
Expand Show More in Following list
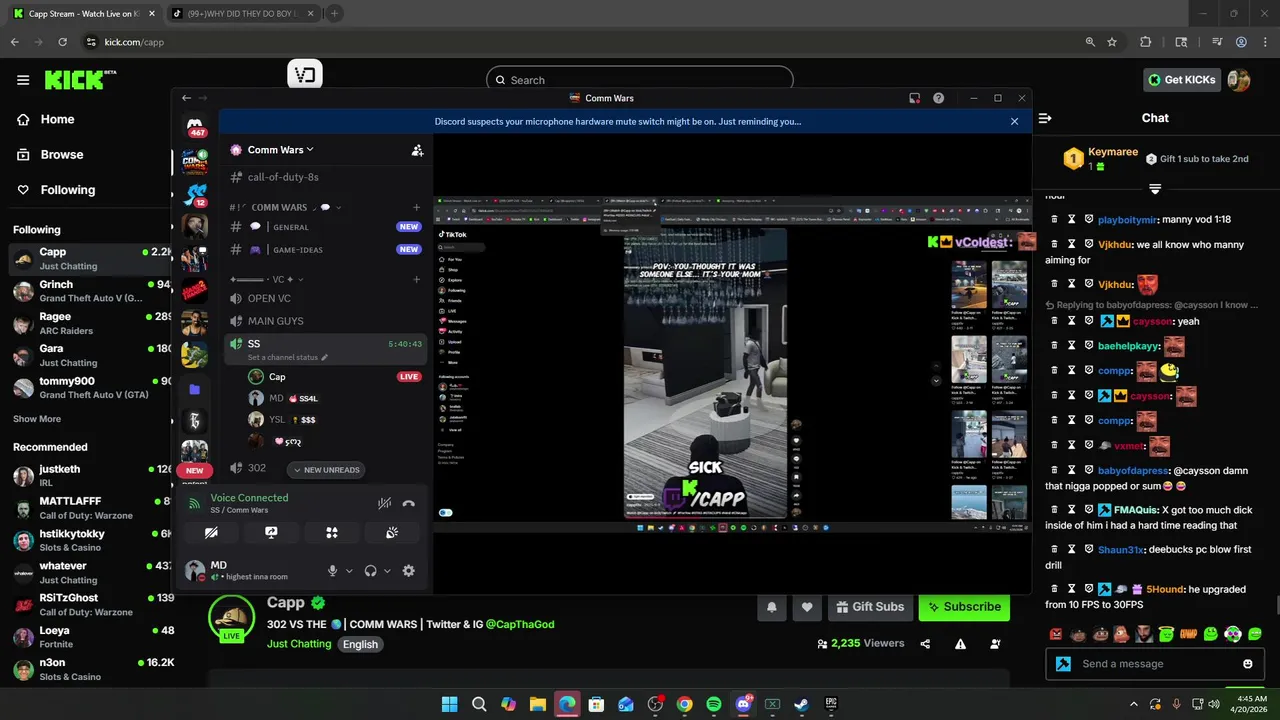(x=37, y=419)
